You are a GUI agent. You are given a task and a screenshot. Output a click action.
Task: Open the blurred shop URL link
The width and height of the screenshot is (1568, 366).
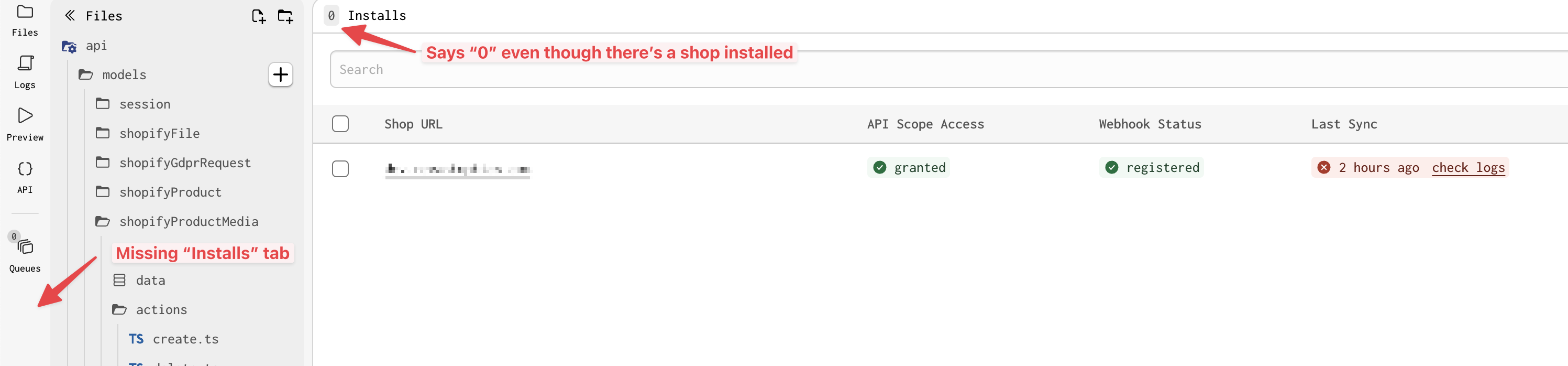(x=458, y=169)
